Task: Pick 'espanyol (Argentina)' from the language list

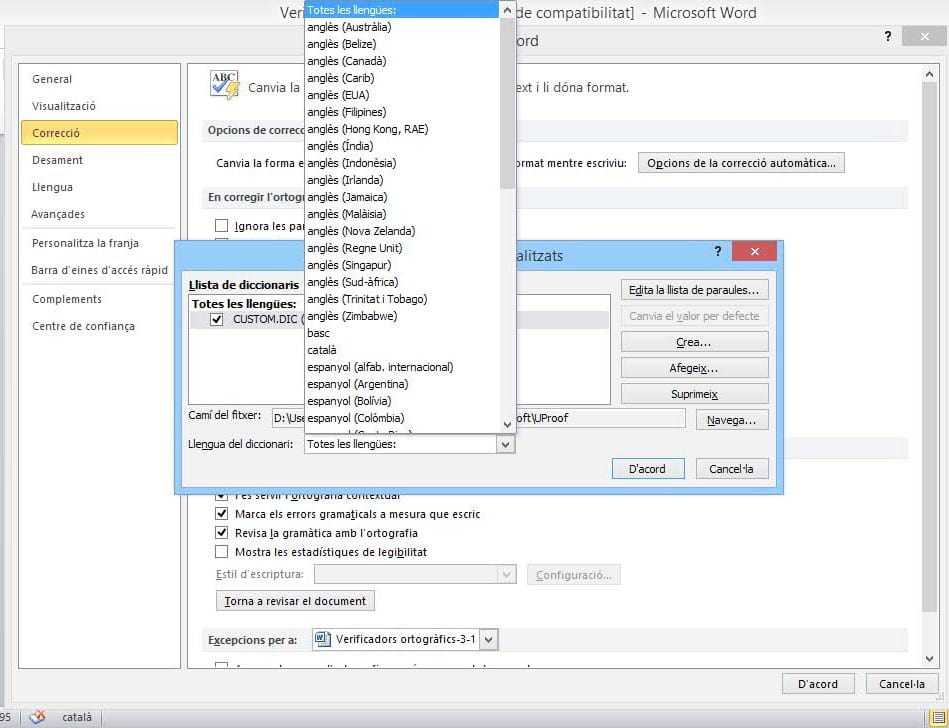Action: (x=357, y=384)
